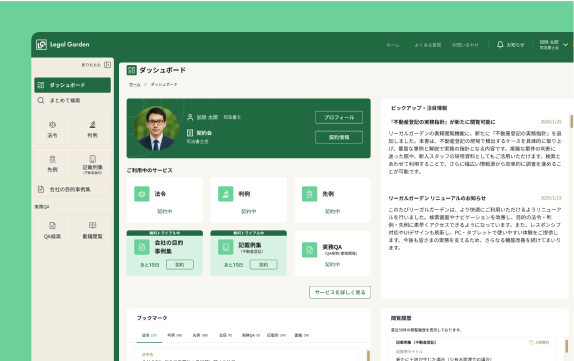The width and height of the screenshot is (574, 361).
Task: Select the 実務QA bookmark tab
Action: pyautogui.click(x=251, y=335)
